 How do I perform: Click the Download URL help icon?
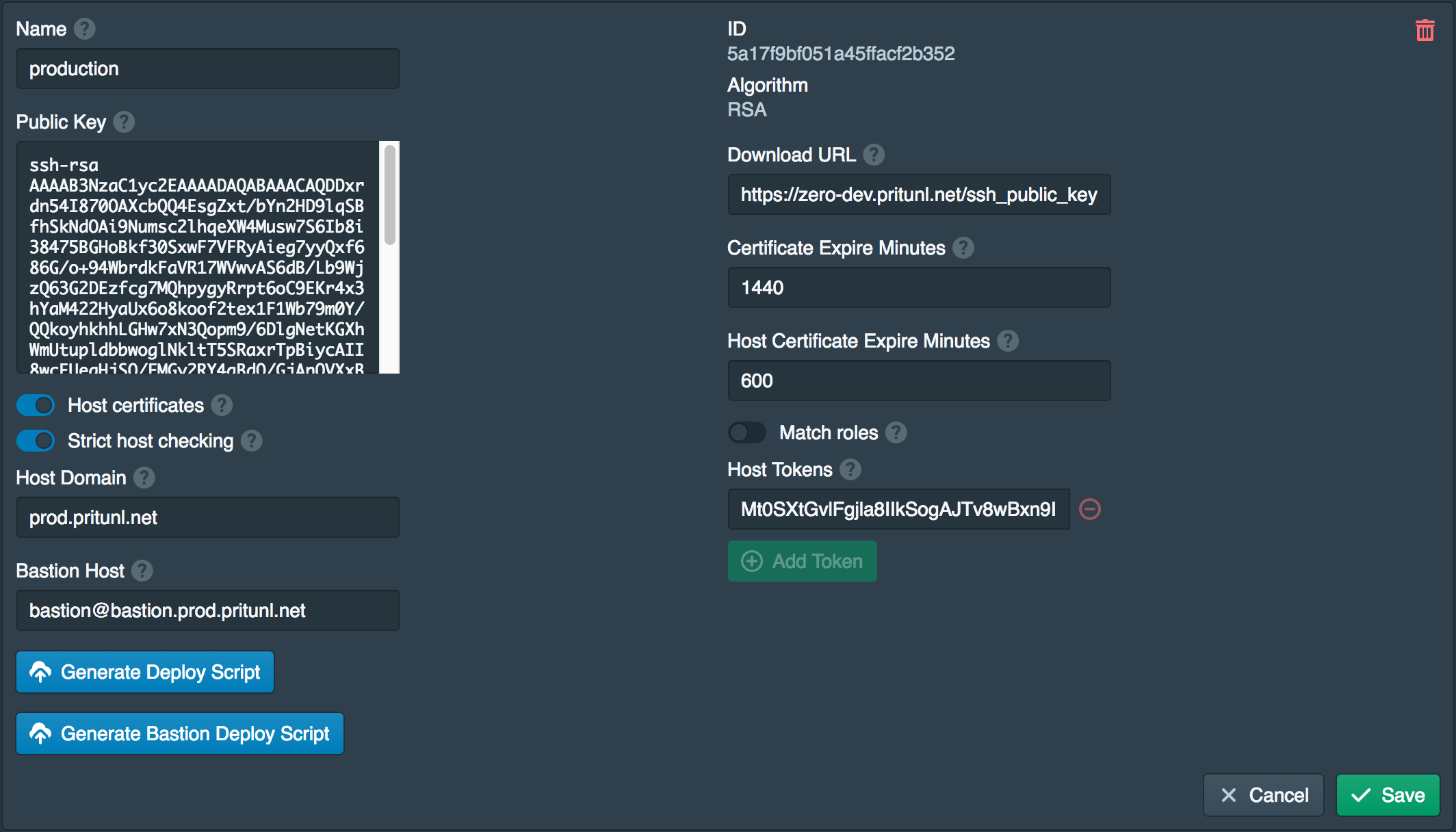click(x=874, y=155)
